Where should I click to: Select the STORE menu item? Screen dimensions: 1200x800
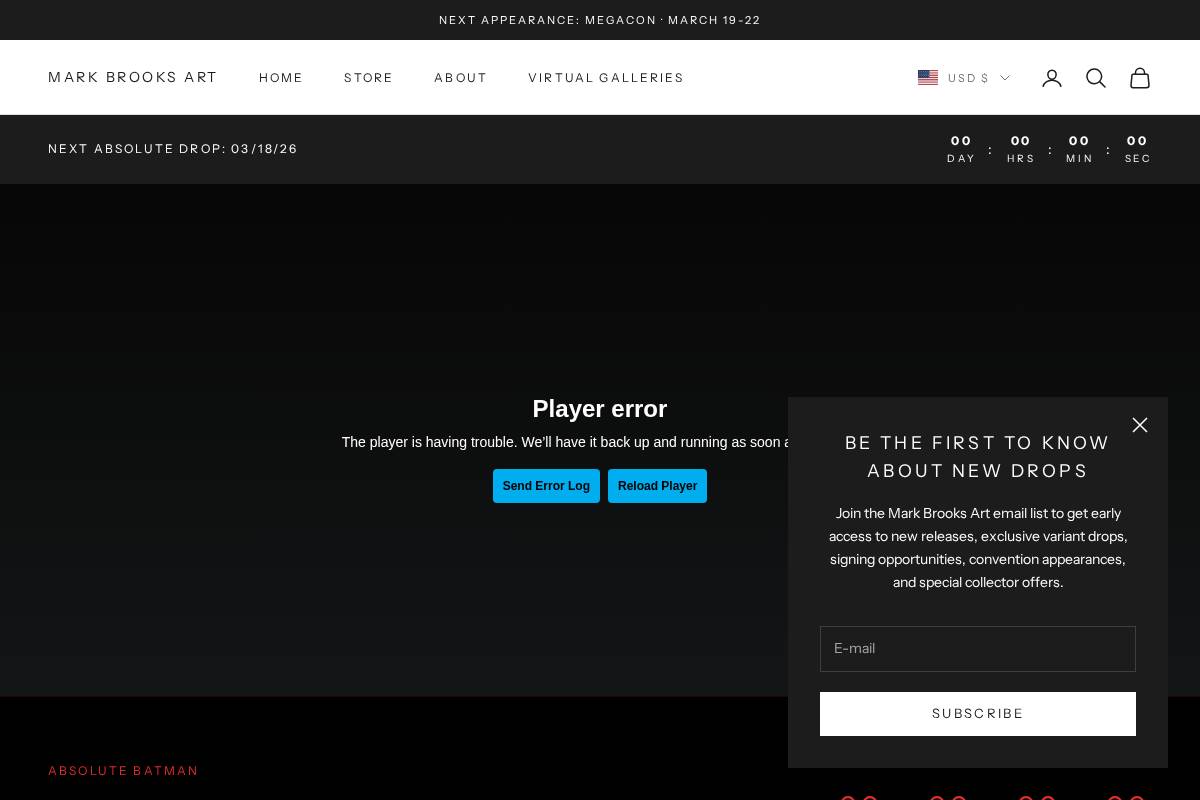368,77
